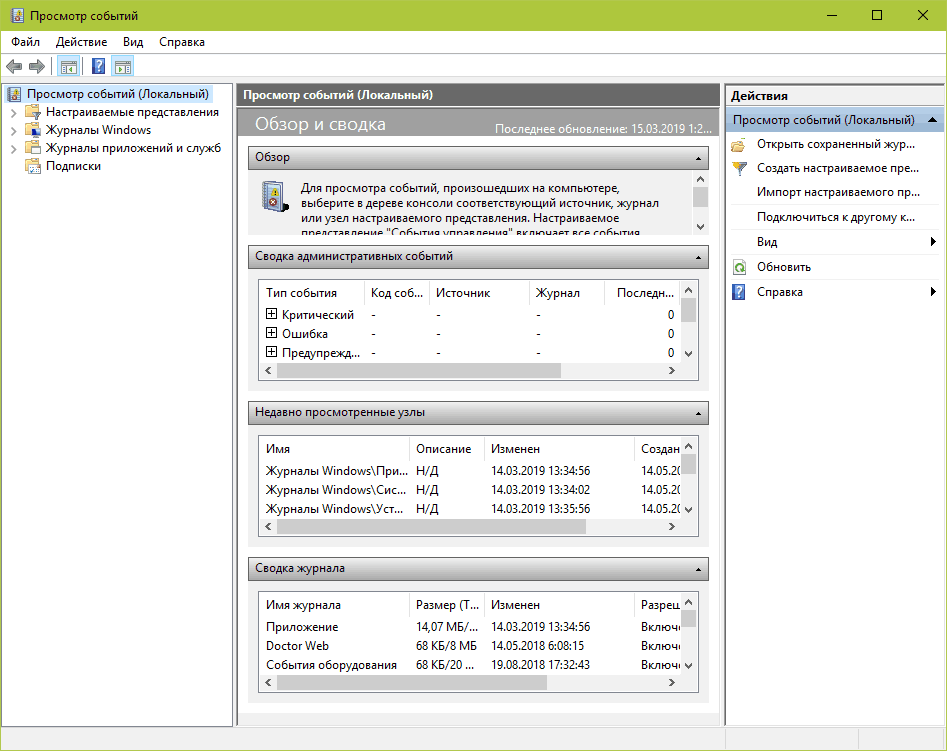Expand Настраиваемые представления tree node
The image size is (947, 751).
pos(13,112)
